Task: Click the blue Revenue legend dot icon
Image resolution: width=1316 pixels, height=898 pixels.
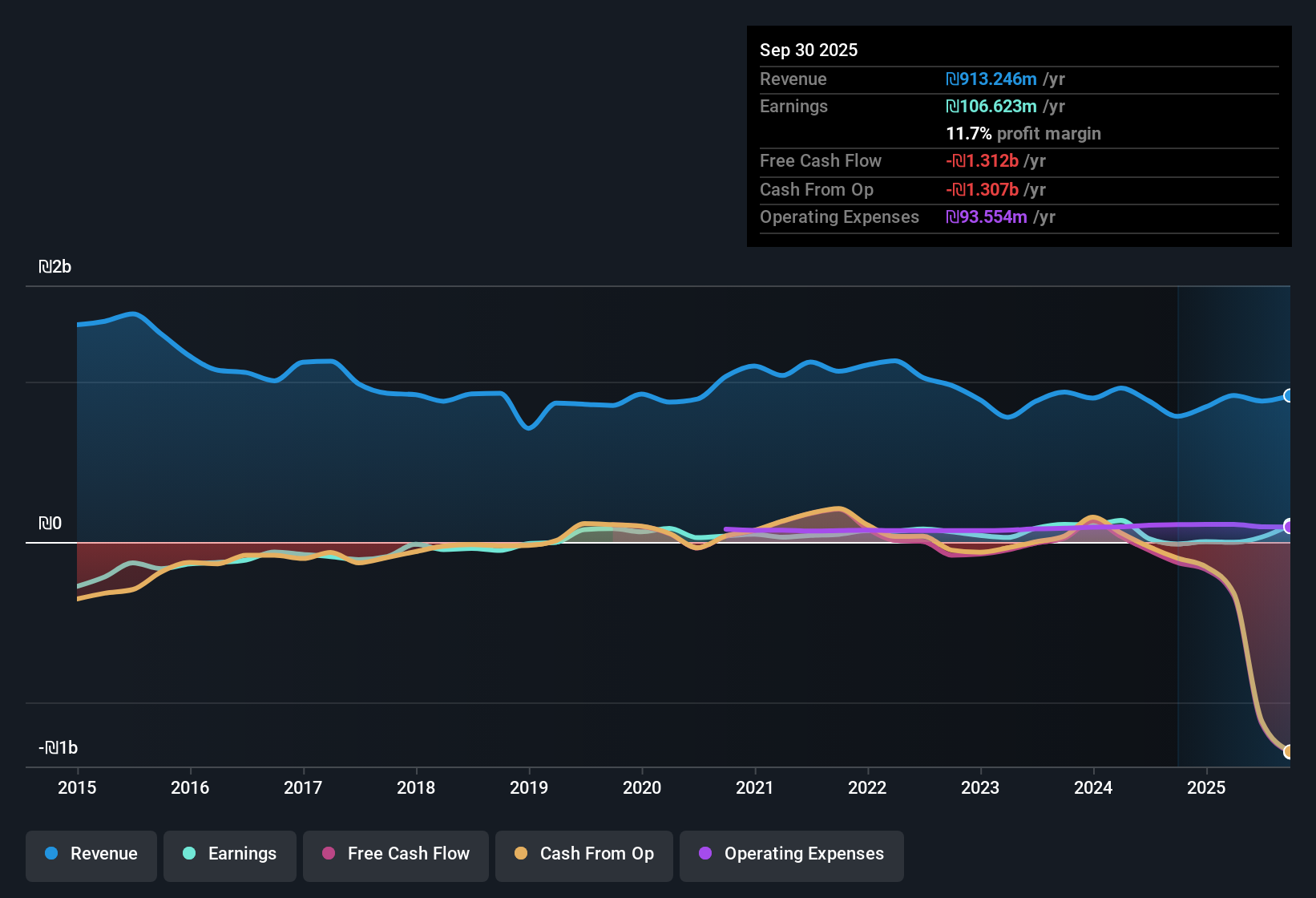Action: pyautogui.click(x=51, y=854)
